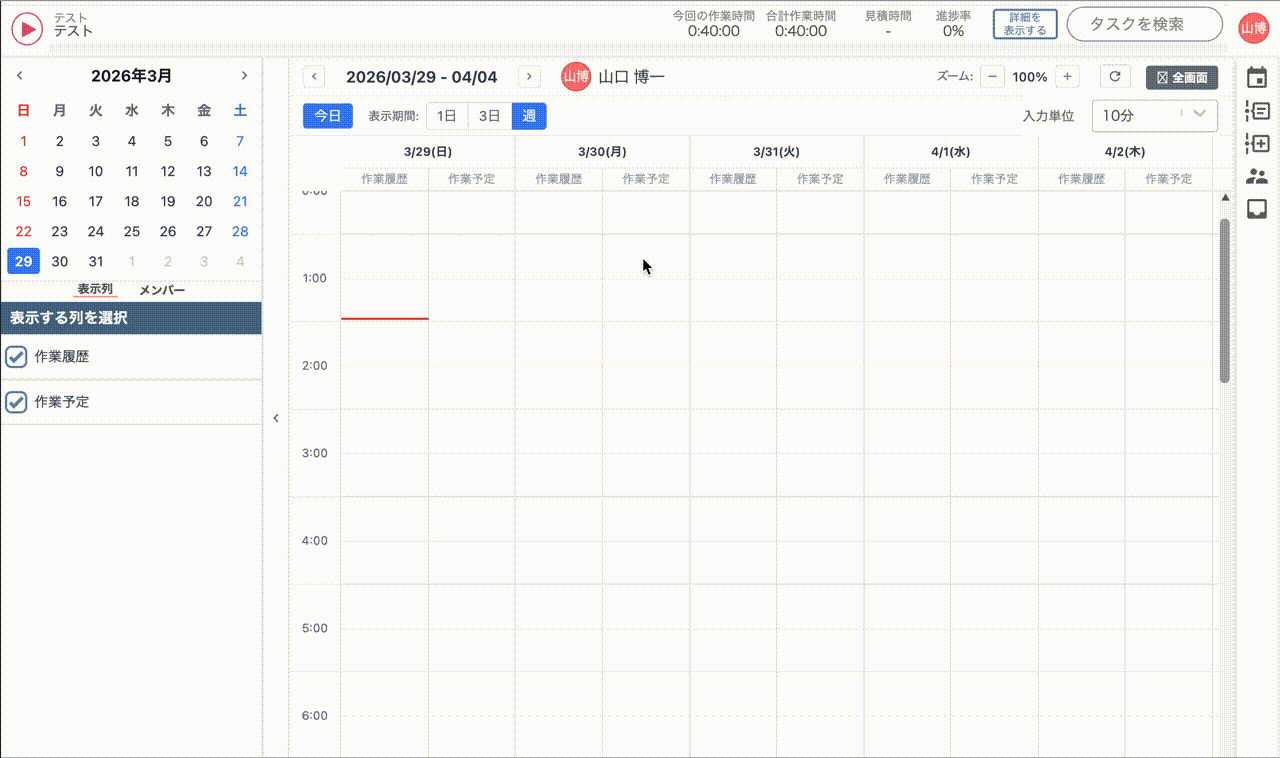1280x758 pixels.
Task: Click the bottom panel icon on right sidebar
Action: [x=1258, y=206]
